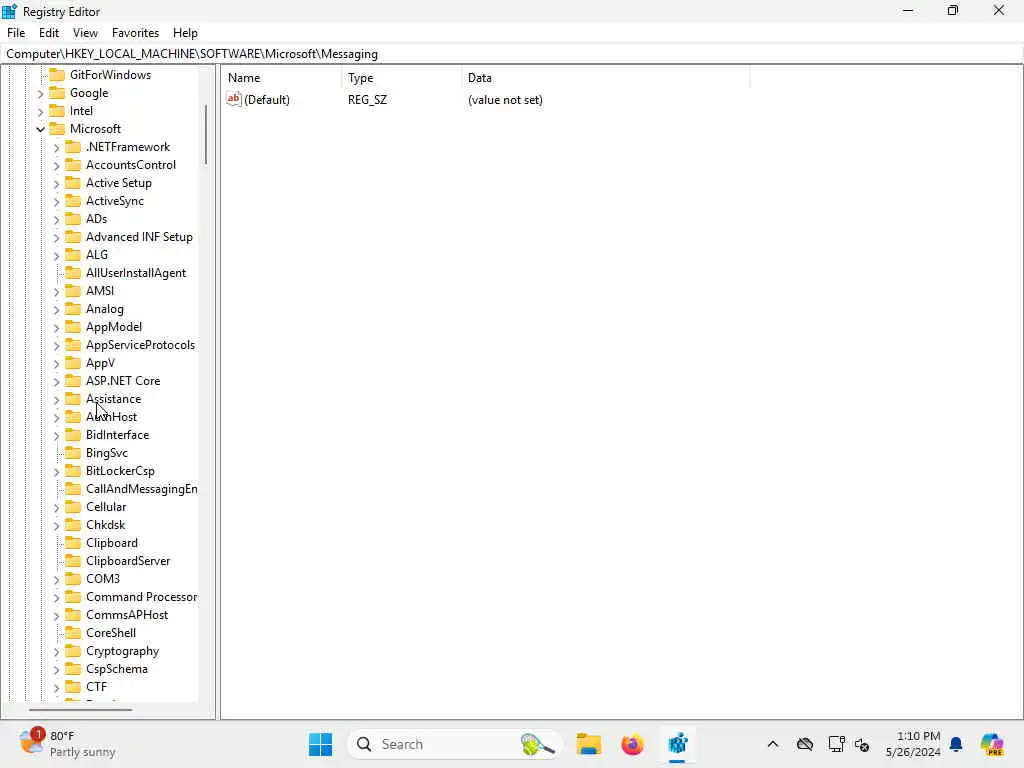Expand the BitLockerCsp key
Screen dimensions: 1024x768
[x=56, y=472]
